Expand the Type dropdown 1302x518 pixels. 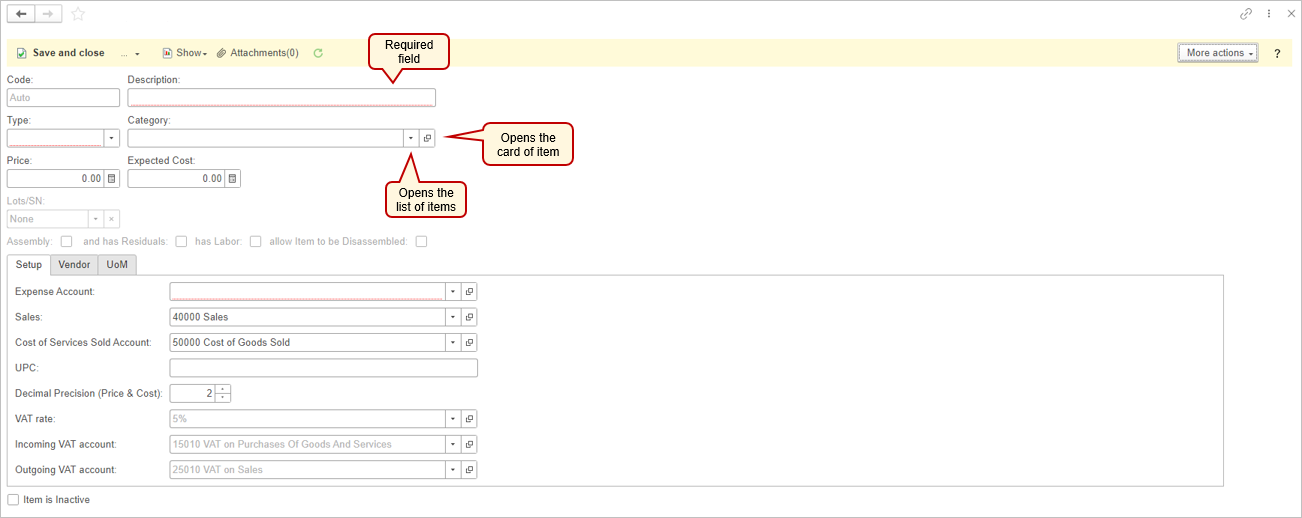112,138
